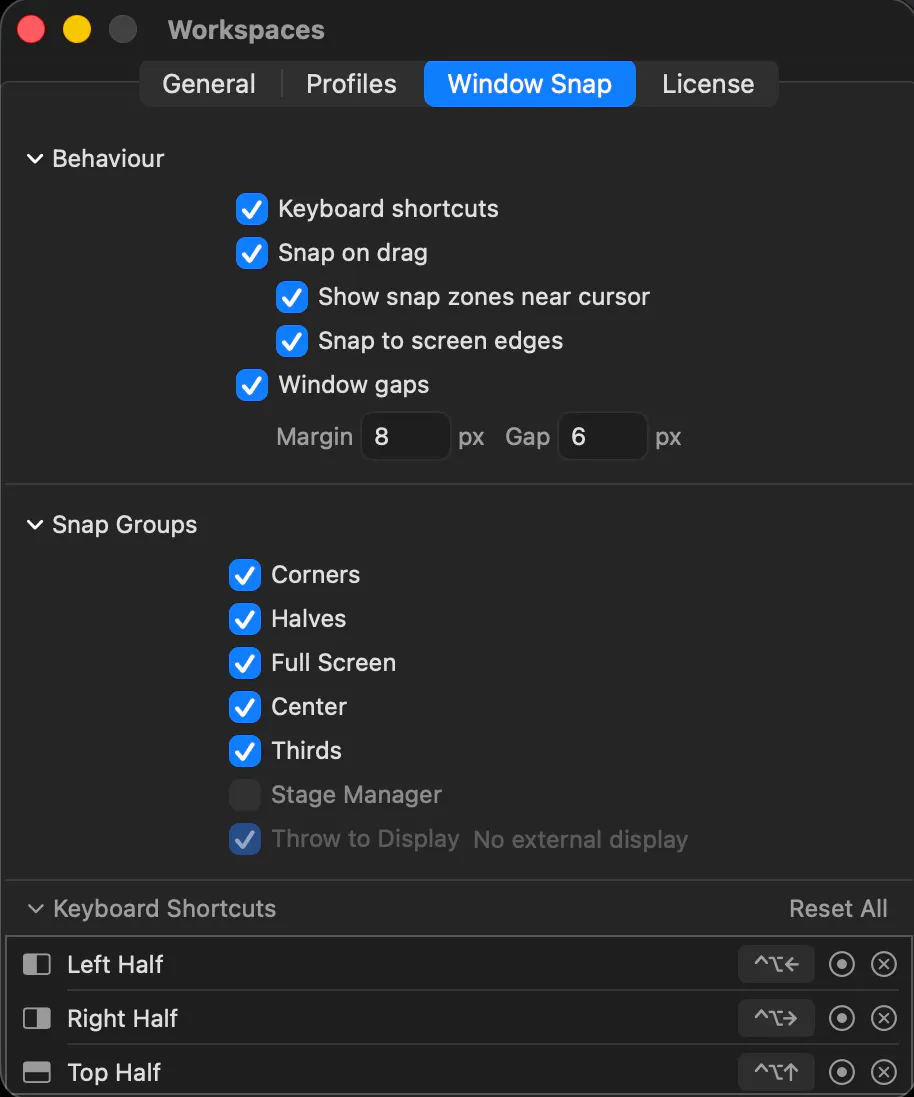914x1097 pixels.
Task: Minimize the Workspaces window
Action: 77,30
